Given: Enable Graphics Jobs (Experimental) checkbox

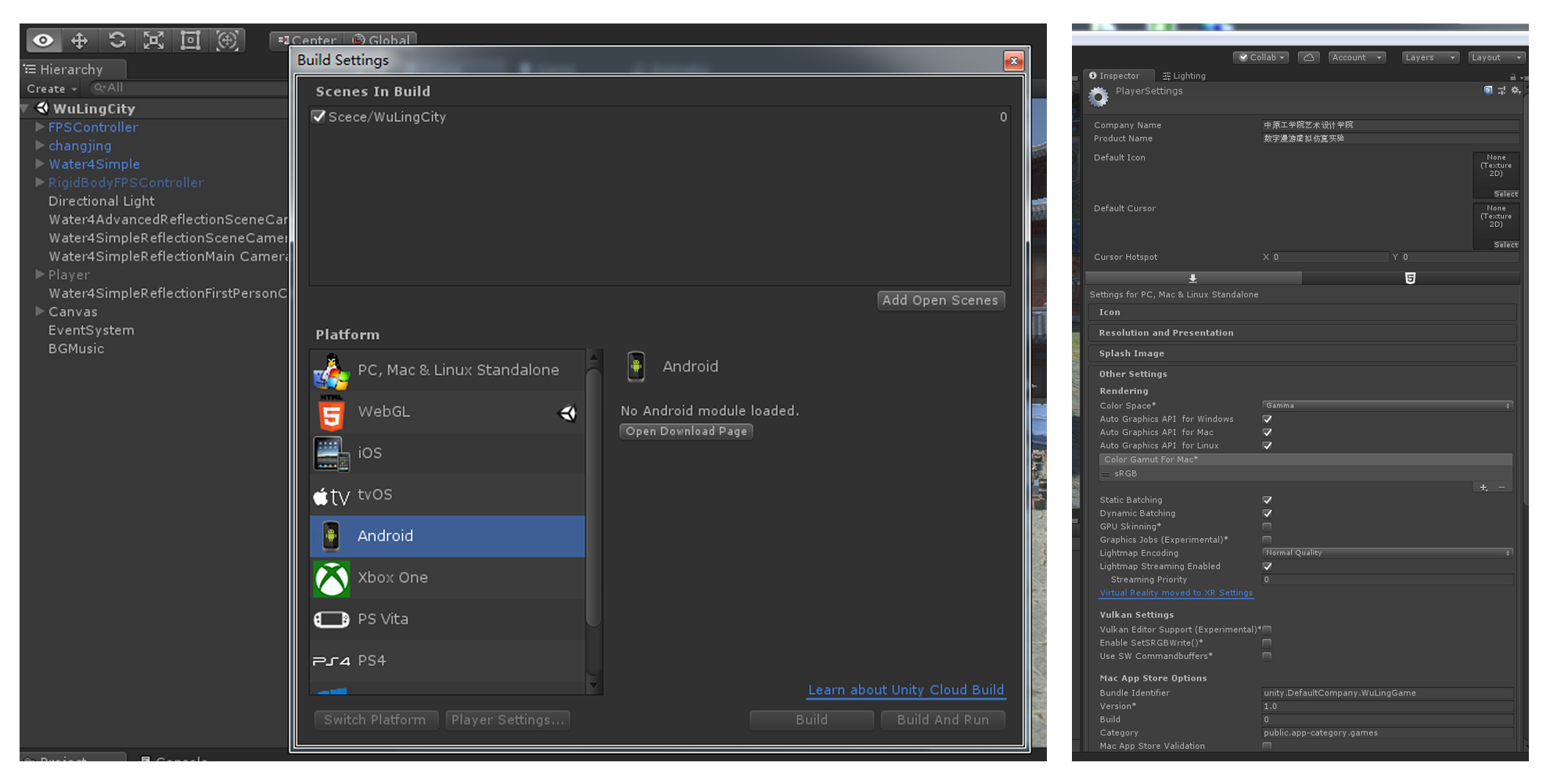Looking at the screenshot, I should [1267, 540].
